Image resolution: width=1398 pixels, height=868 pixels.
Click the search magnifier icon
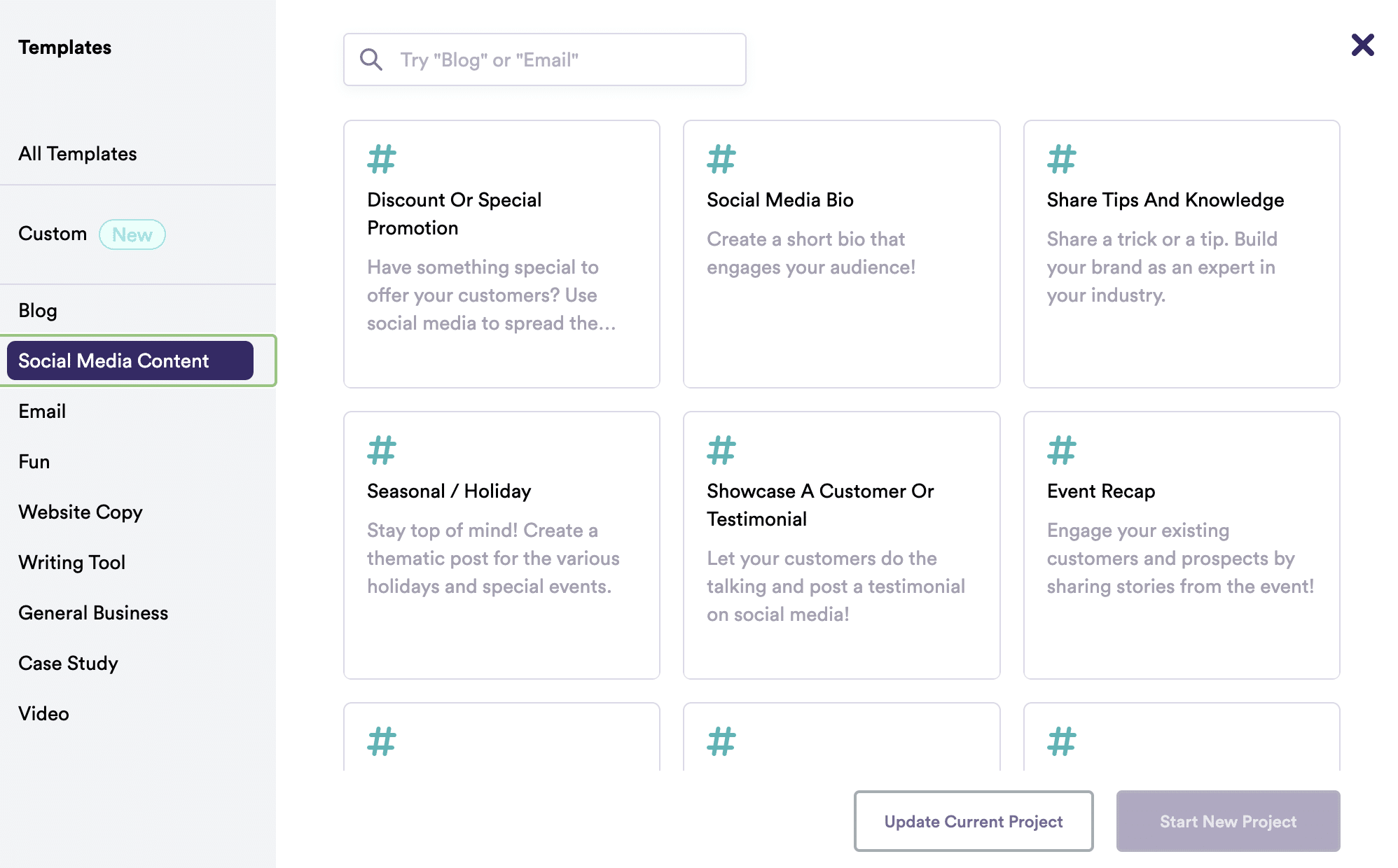pos(371,59)
